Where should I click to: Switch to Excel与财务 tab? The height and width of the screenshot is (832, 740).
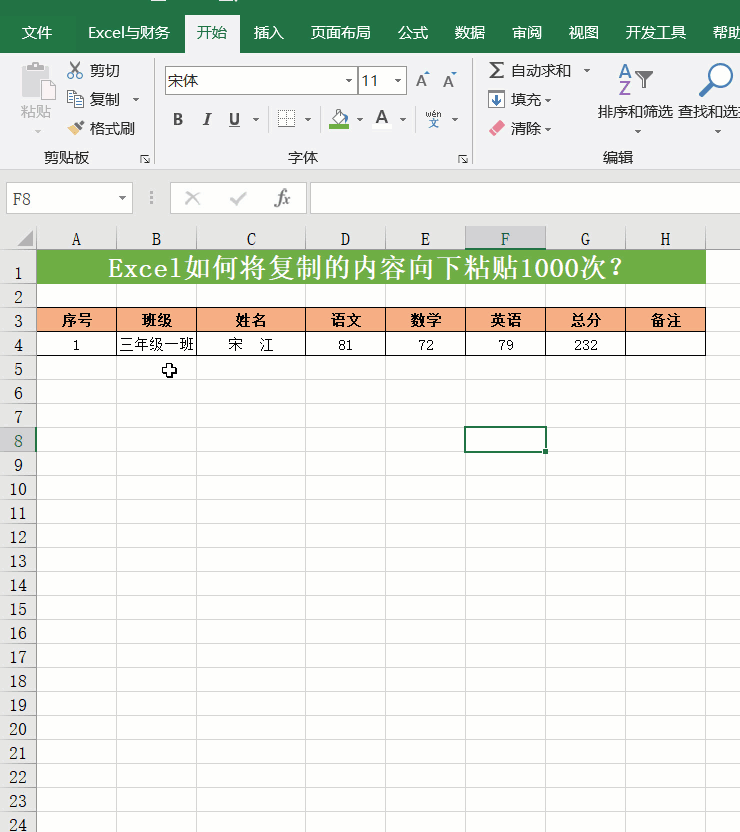[129, 33]
